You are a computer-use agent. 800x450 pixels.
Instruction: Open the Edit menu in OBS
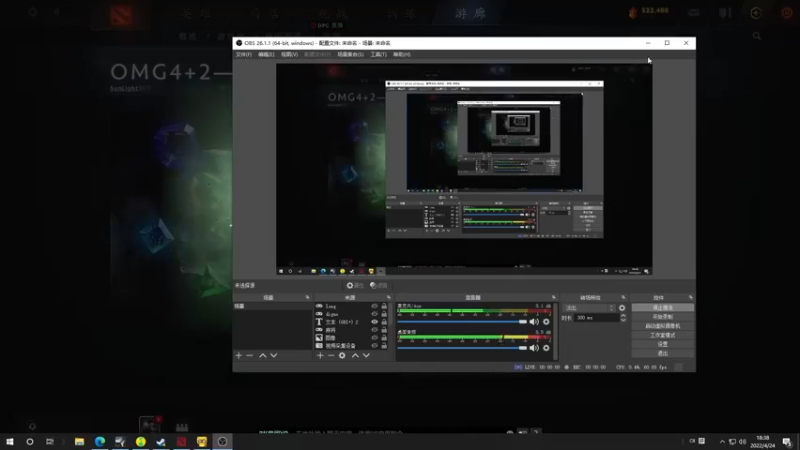click(x=266, y=55)
